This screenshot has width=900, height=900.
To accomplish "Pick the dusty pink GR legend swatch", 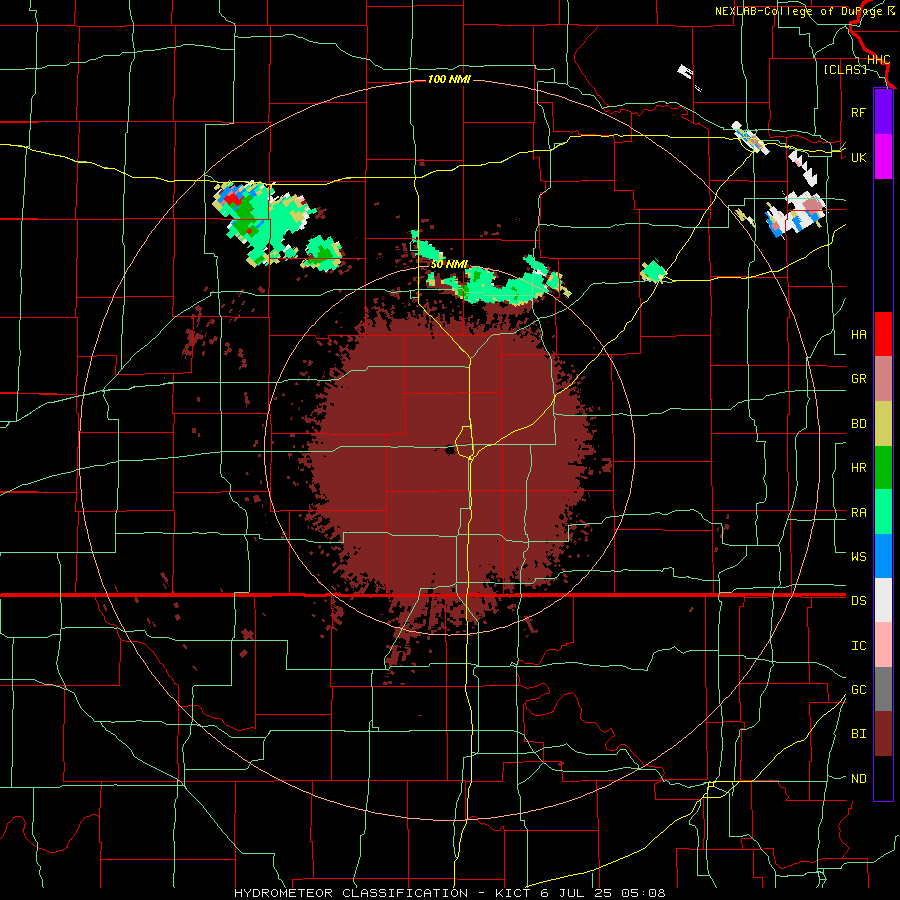I will [883, 378].
